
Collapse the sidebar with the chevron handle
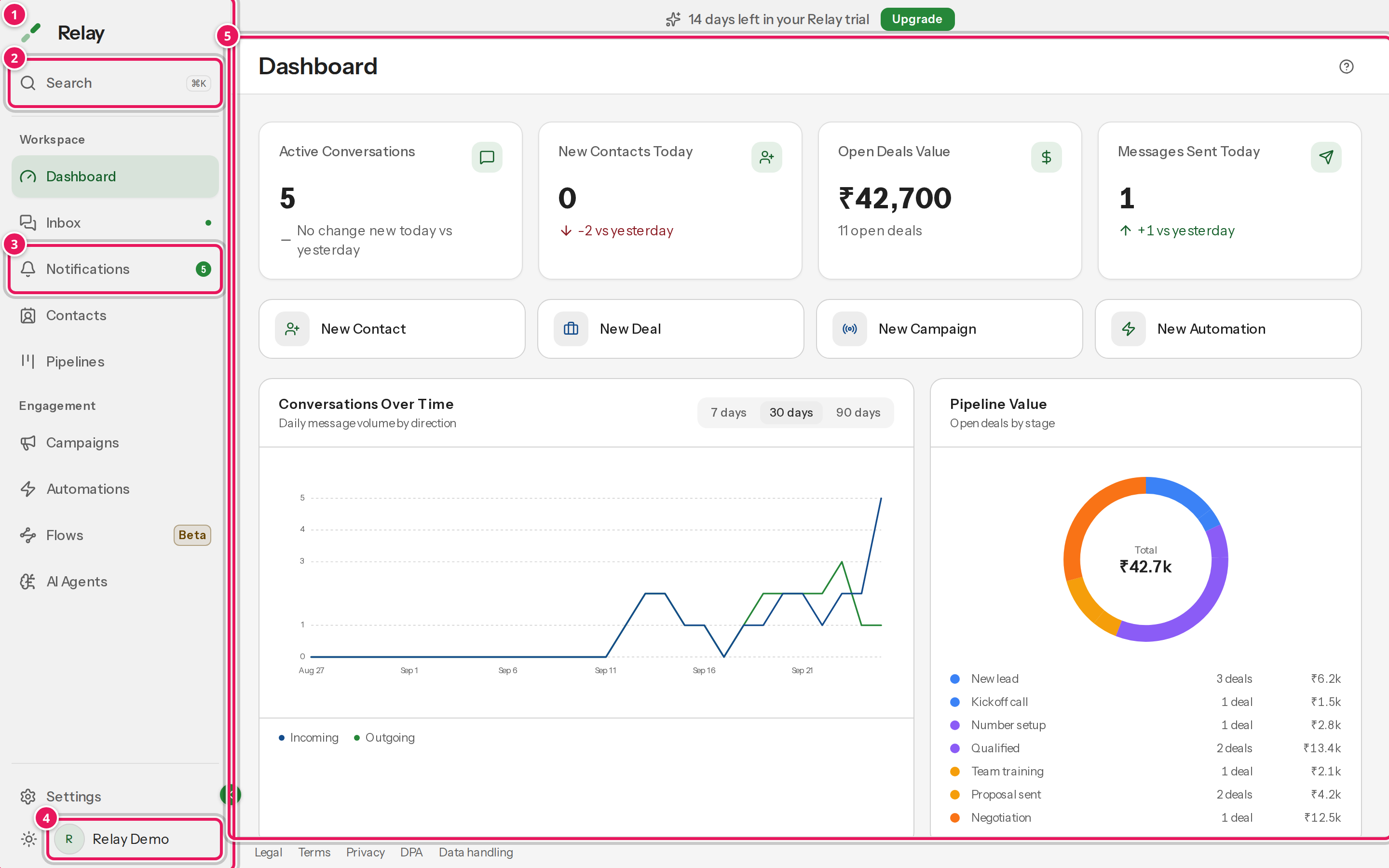pyautogui.click(x=230, y=795)
